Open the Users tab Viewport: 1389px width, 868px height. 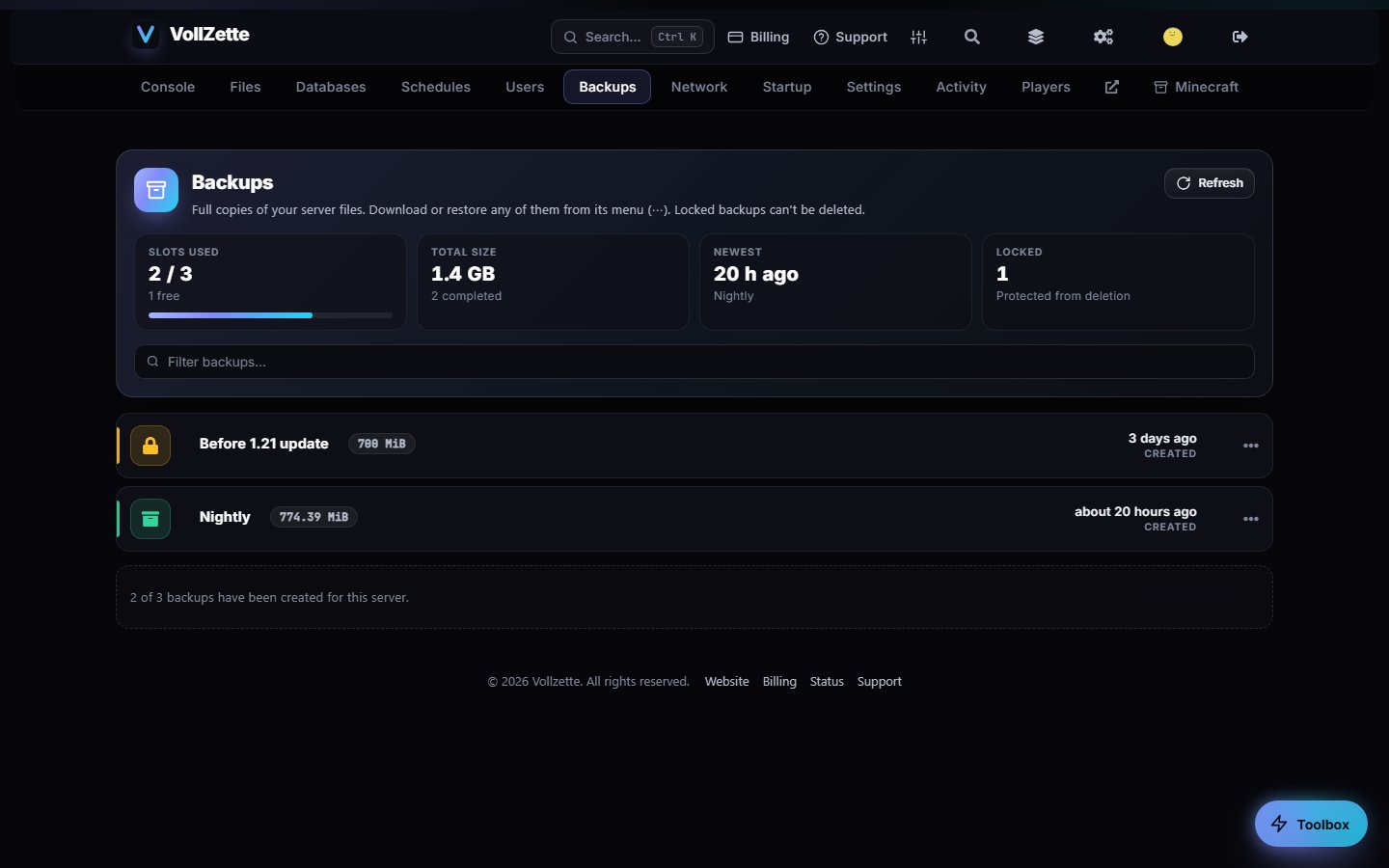(525, 87)
